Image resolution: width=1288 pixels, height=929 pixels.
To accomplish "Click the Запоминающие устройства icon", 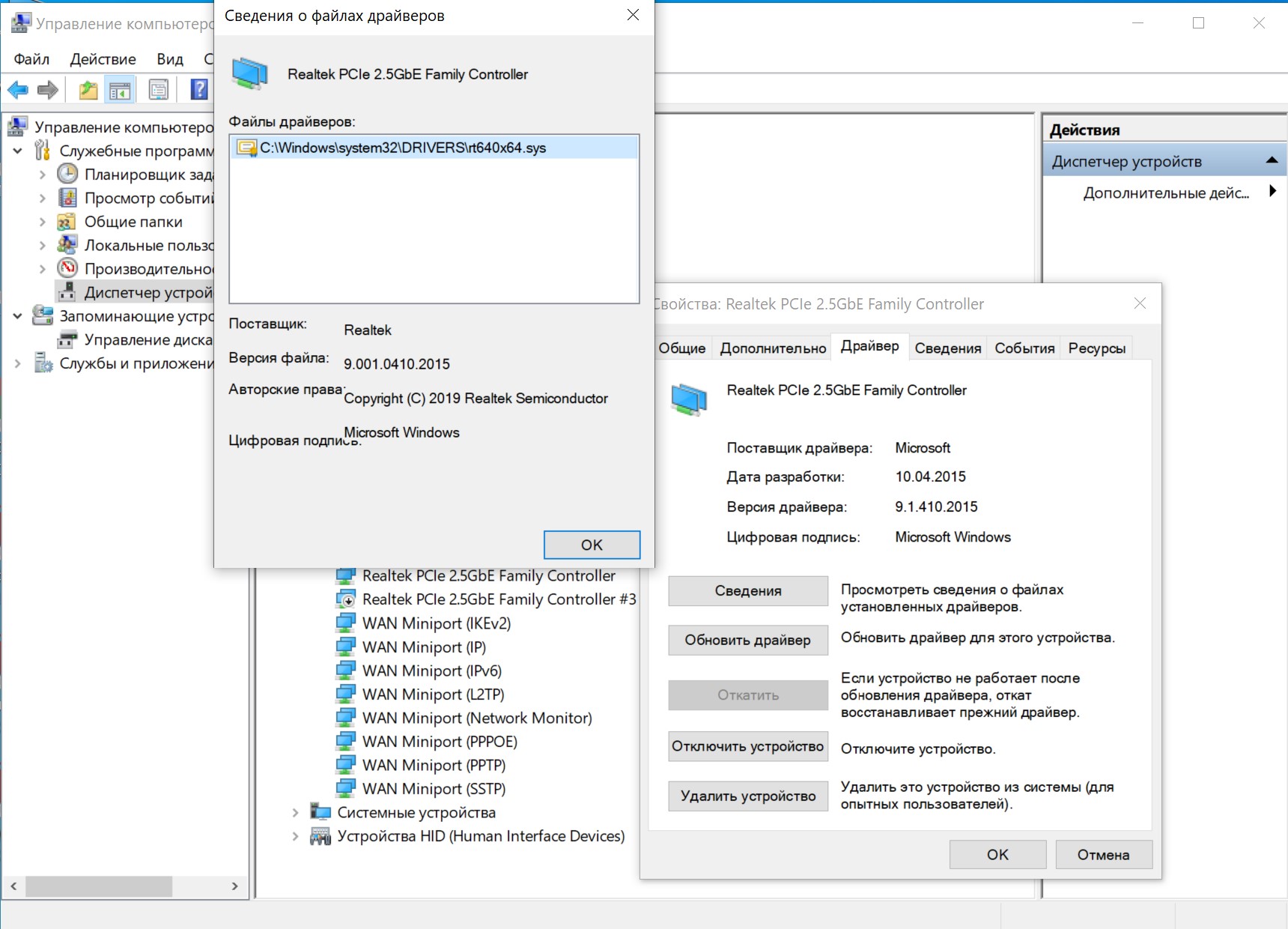I will [x=43, y=316].
